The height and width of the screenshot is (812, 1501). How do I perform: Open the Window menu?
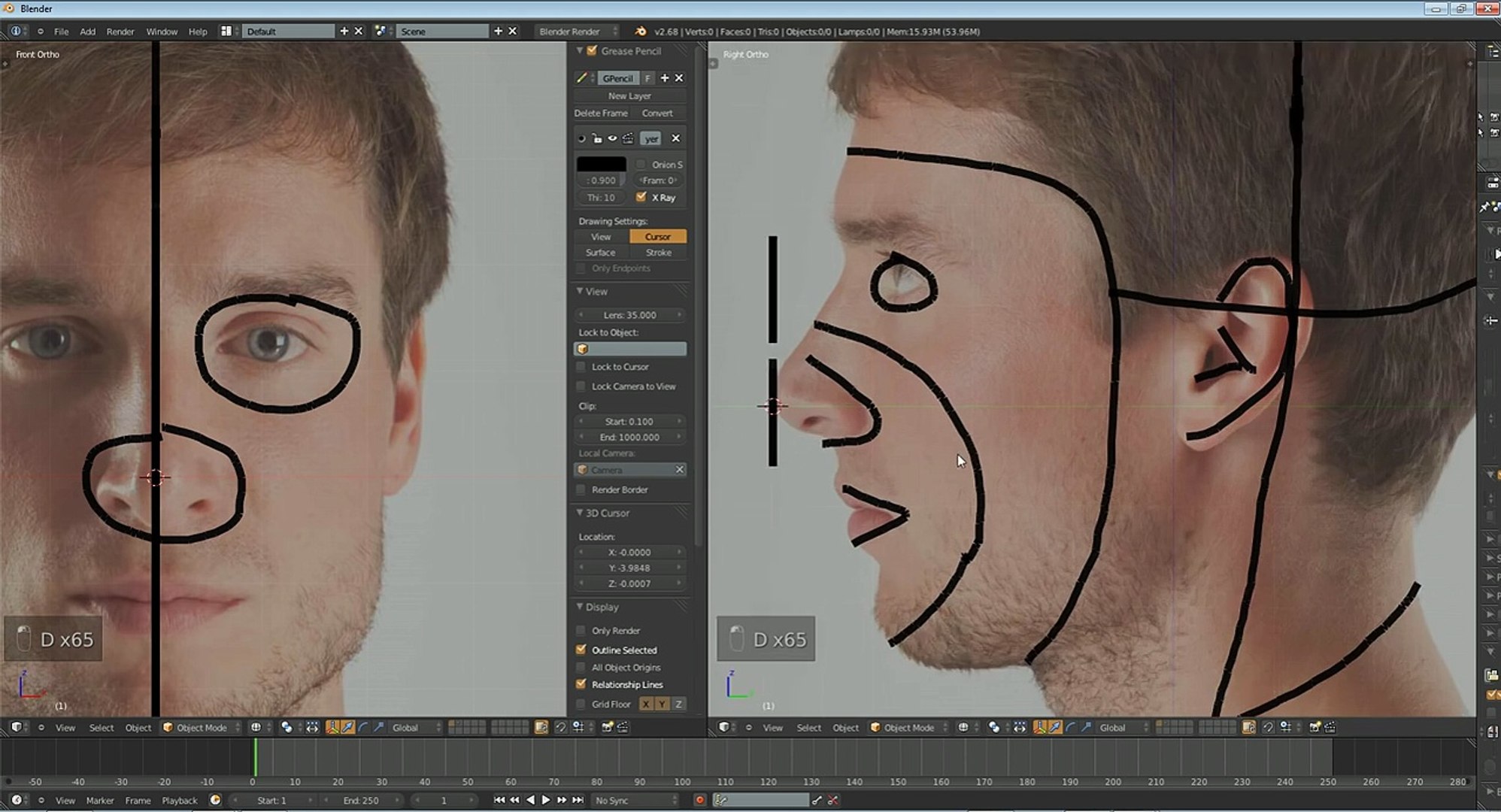[x=162, y=32]
